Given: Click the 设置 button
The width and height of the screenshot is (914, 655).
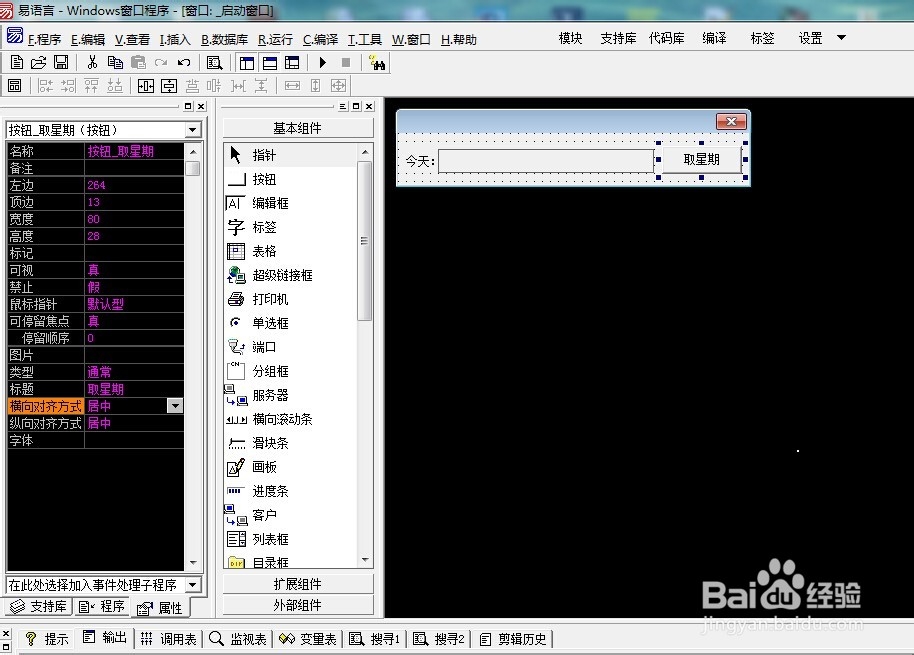Looking at the screenshot, I should coord(810,38).
